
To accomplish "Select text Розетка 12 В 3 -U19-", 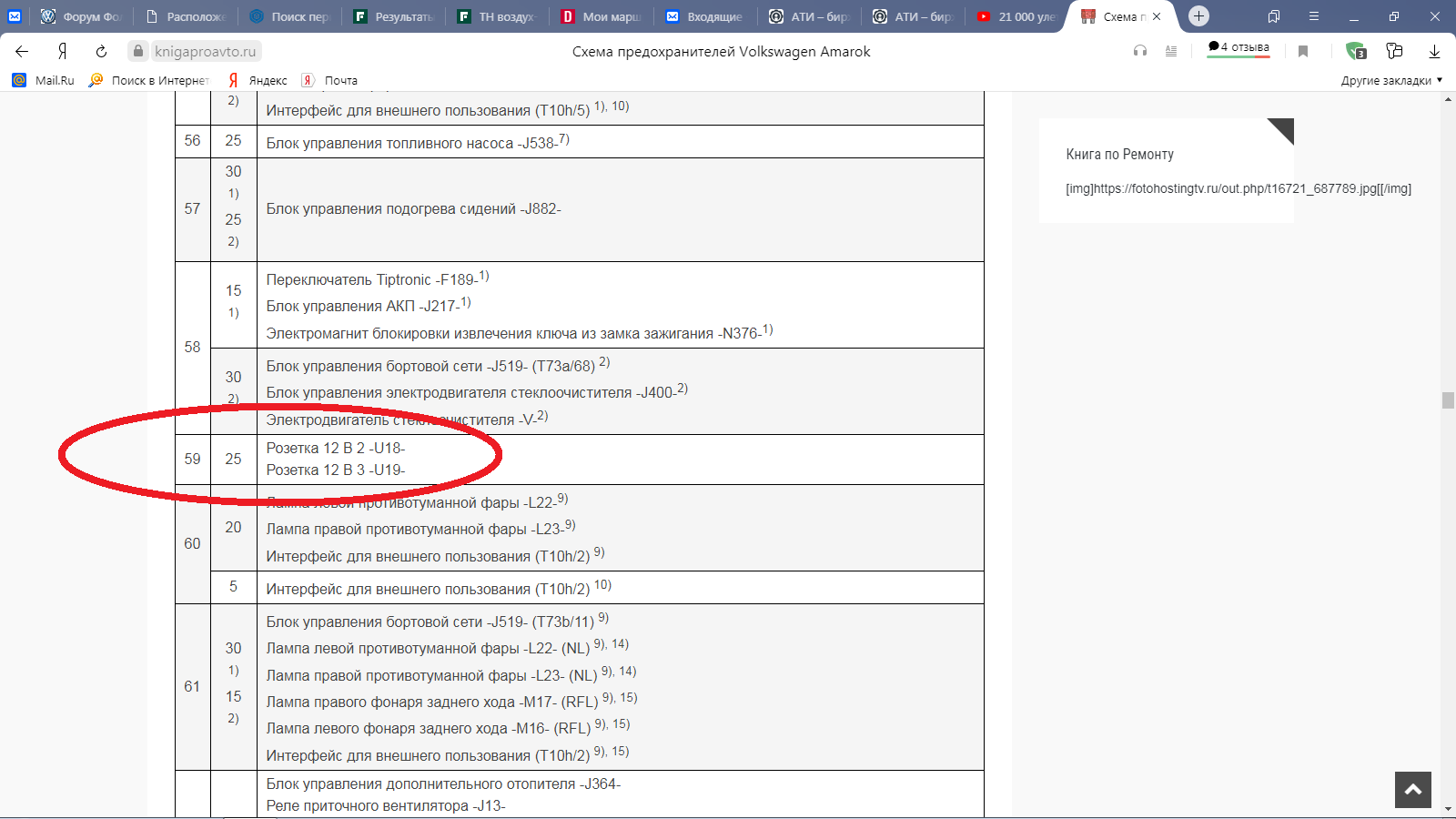I will 335,470.
